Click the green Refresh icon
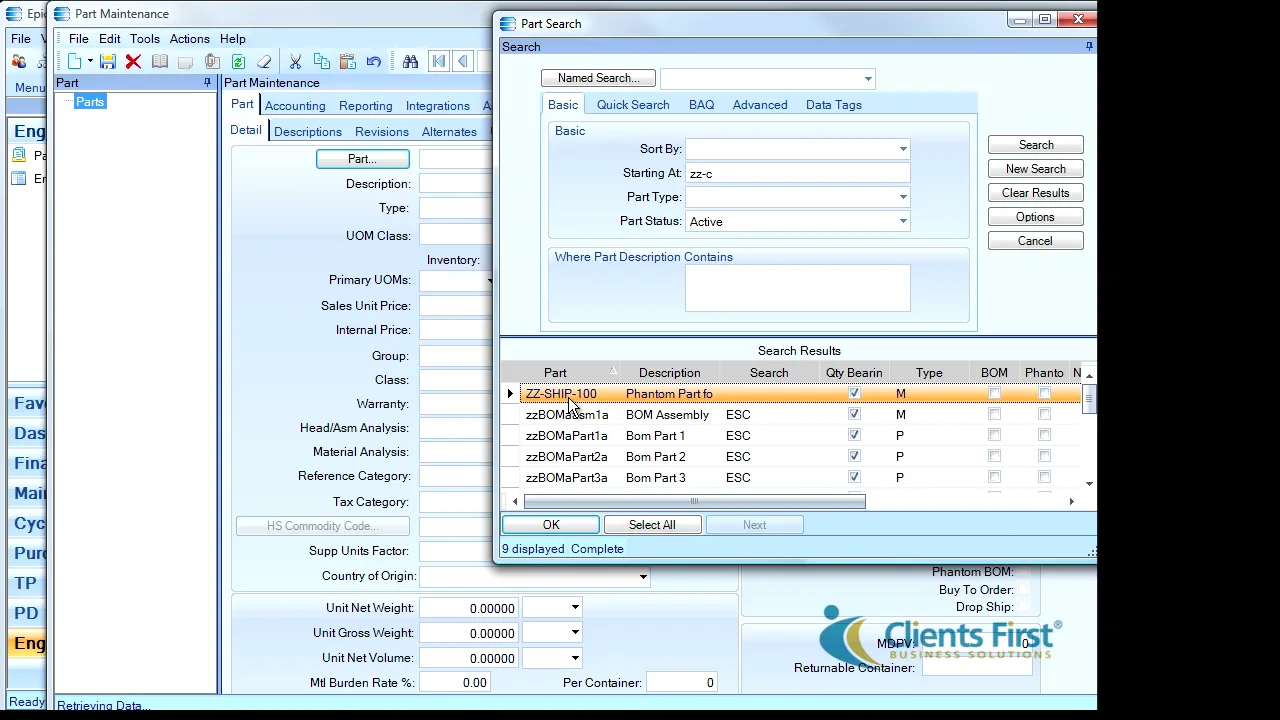The width and height of the screenshot is (1280, 720). (238, 62)
